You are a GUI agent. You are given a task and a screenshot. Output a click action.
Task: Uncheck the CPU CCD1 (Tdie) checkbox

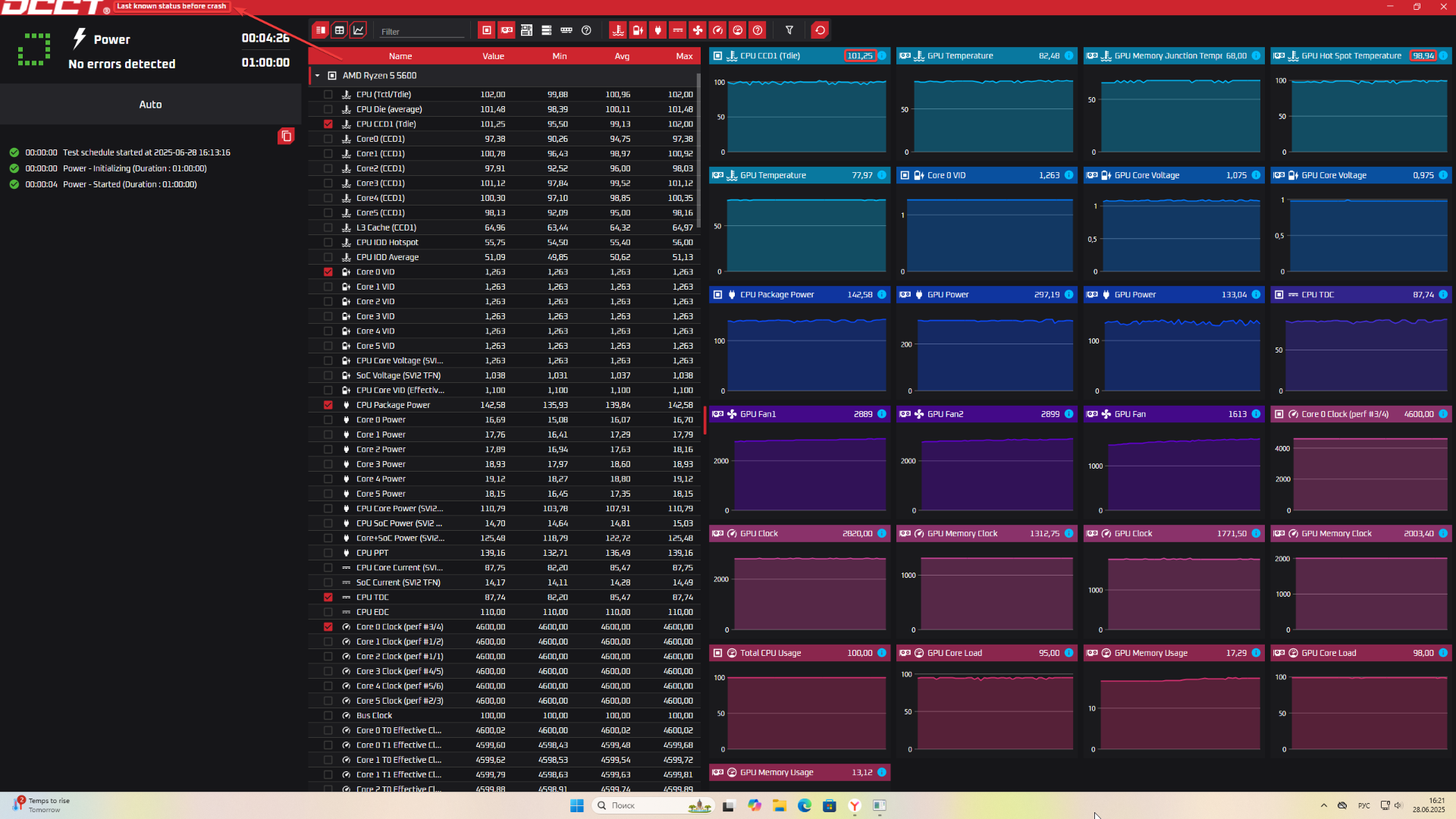pyautogui.click(x=328, y=124)
